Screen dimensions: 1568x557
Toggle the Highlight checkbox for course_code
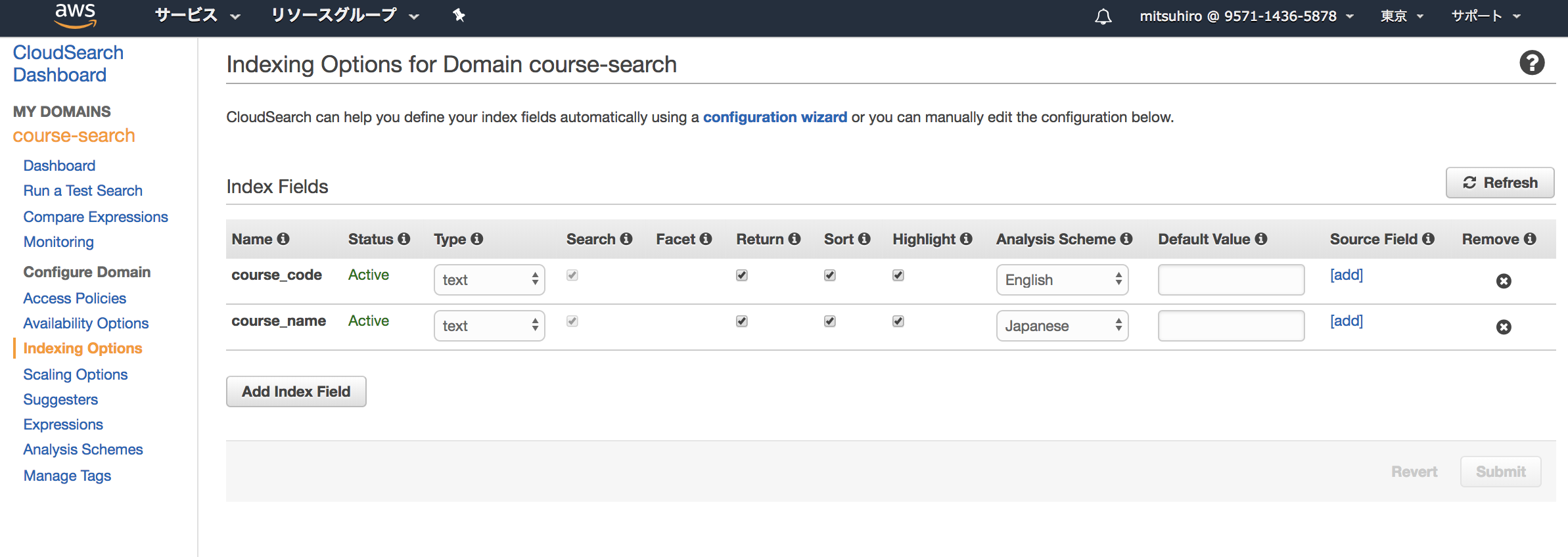(x=898, y=275)
